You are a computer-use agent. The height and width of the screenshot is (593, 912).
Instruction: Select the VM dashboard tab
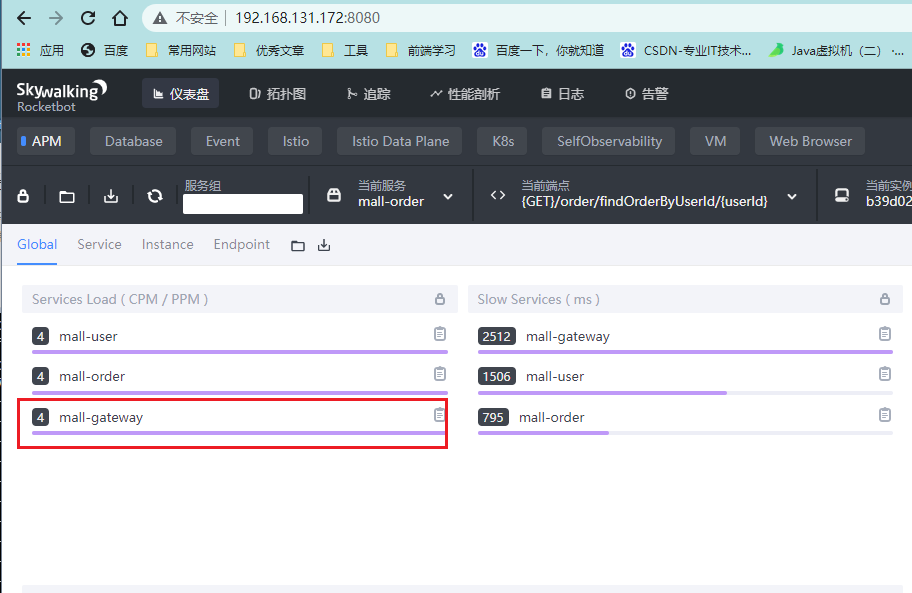[x=715, y=141]
